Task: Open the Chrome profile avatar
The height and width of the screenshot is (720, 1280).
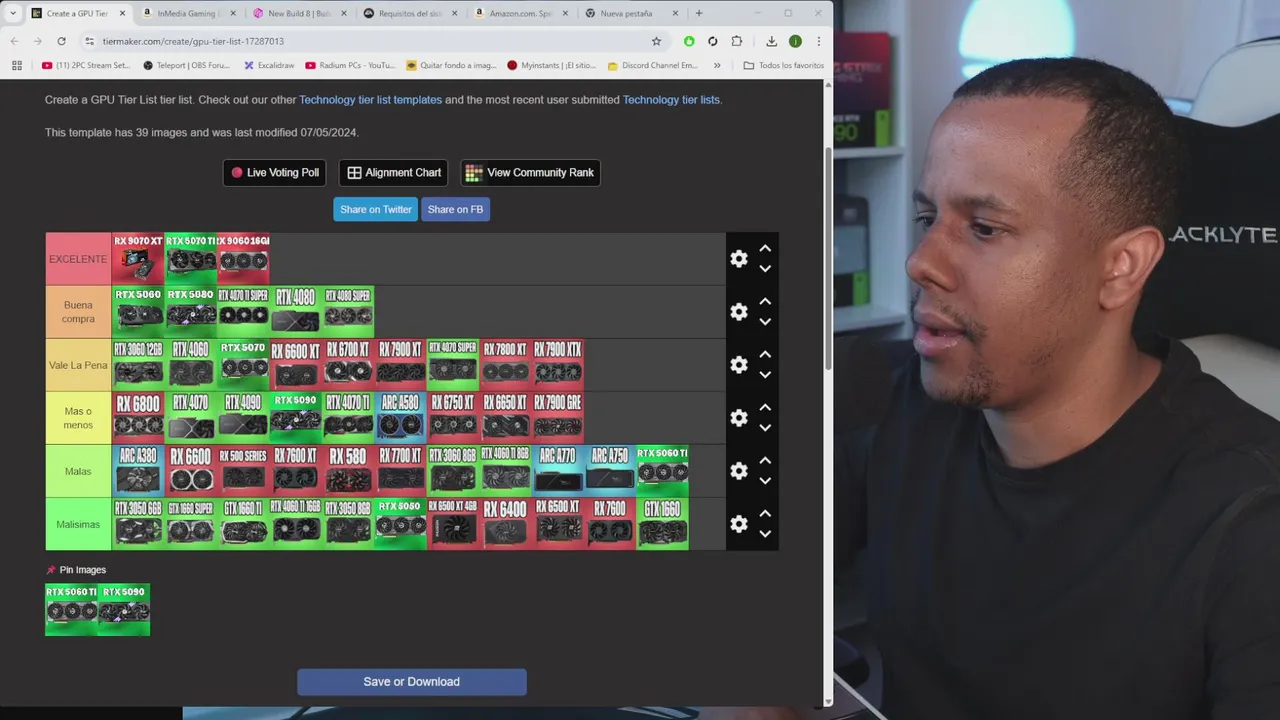Action: (x=795, y=41)
